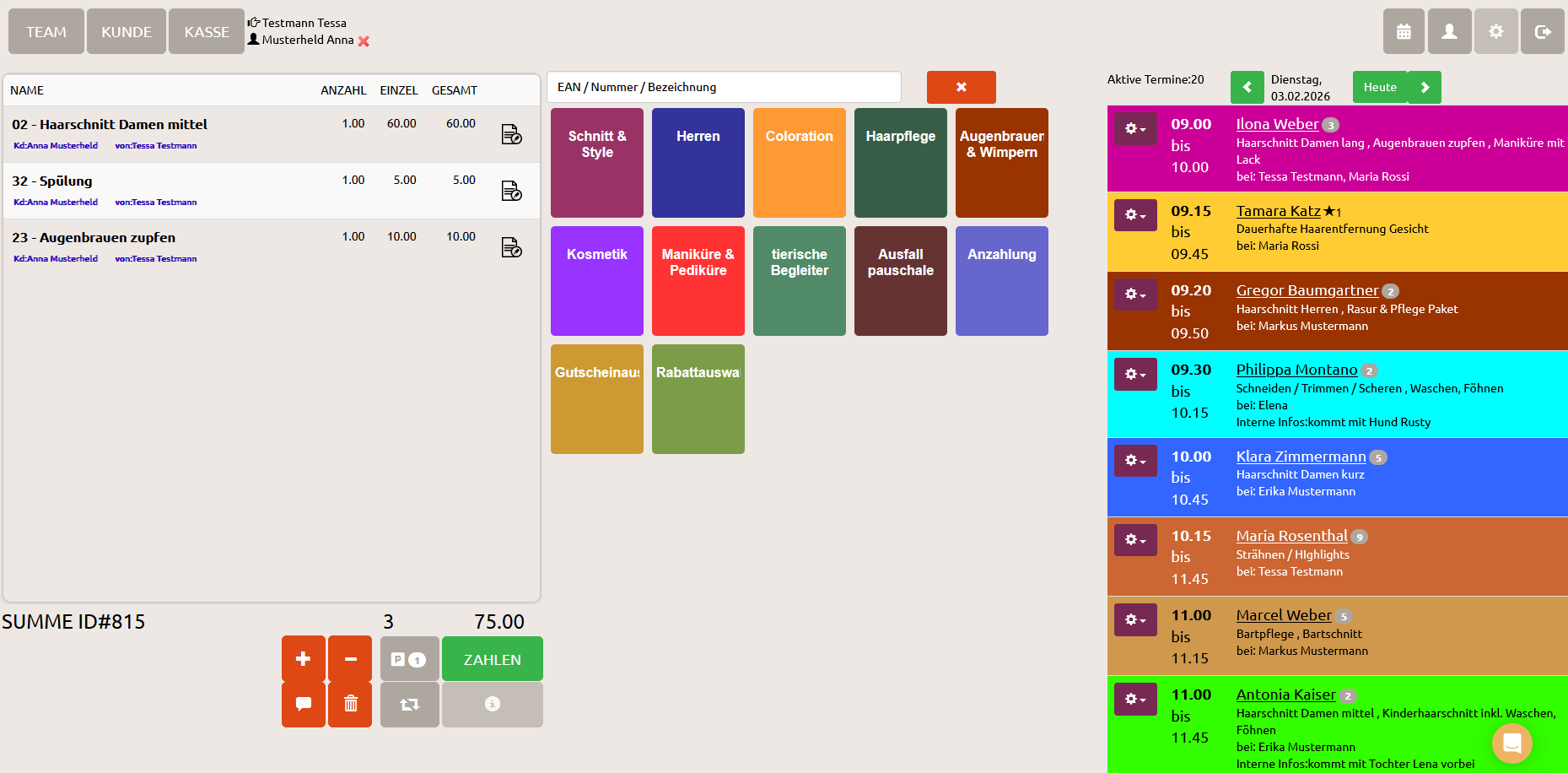Open gear dropdown for Marcel Weber appointment
The image size is (1568, 773).
pos(1135,620)
